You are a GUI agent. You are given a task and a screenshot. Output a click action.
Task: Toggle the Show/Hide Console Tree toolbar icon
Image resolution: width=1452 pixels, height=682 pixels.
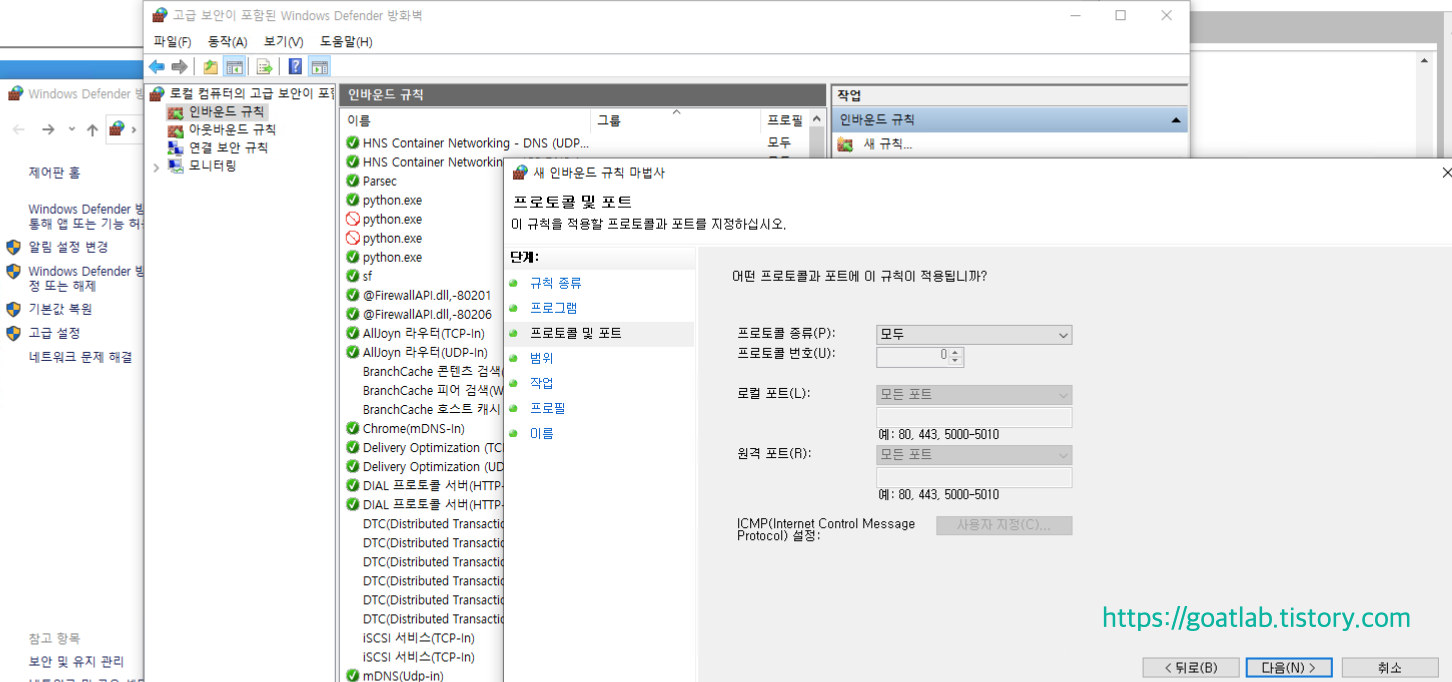tap(234, 67)
